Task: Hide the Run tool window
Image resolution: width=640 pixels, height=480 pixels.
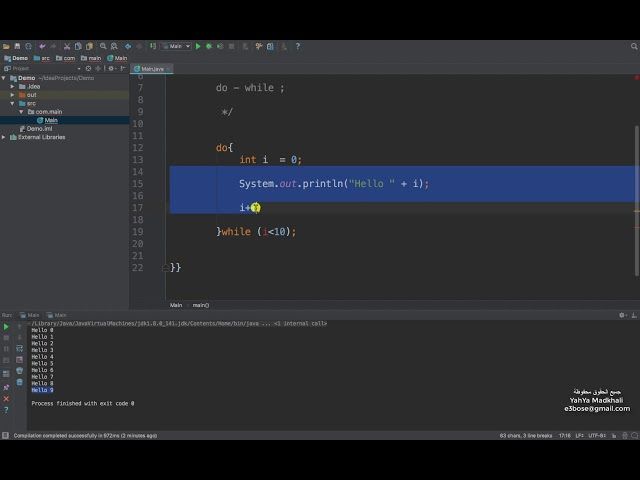Action: [634, 315]
